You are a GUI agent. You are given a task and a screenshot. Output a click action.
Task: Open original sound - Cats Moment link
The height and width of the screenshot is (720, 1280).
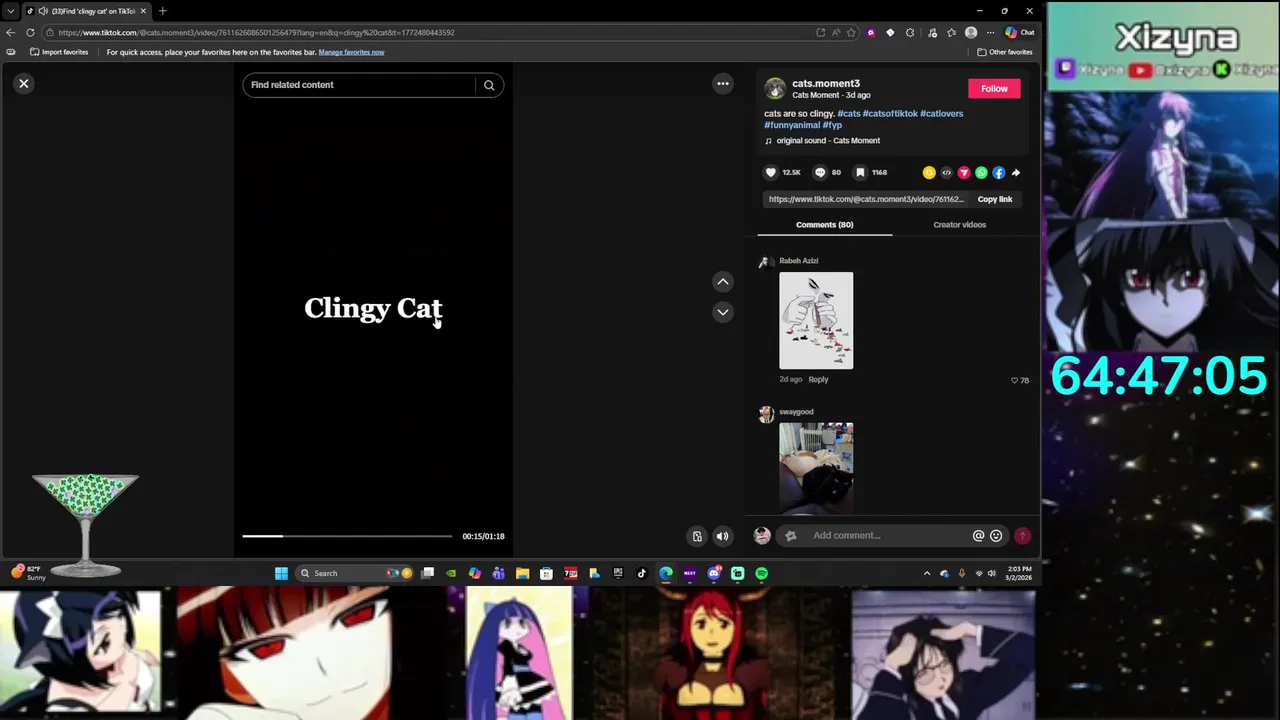pyautogui.click(x=828, y=141)
